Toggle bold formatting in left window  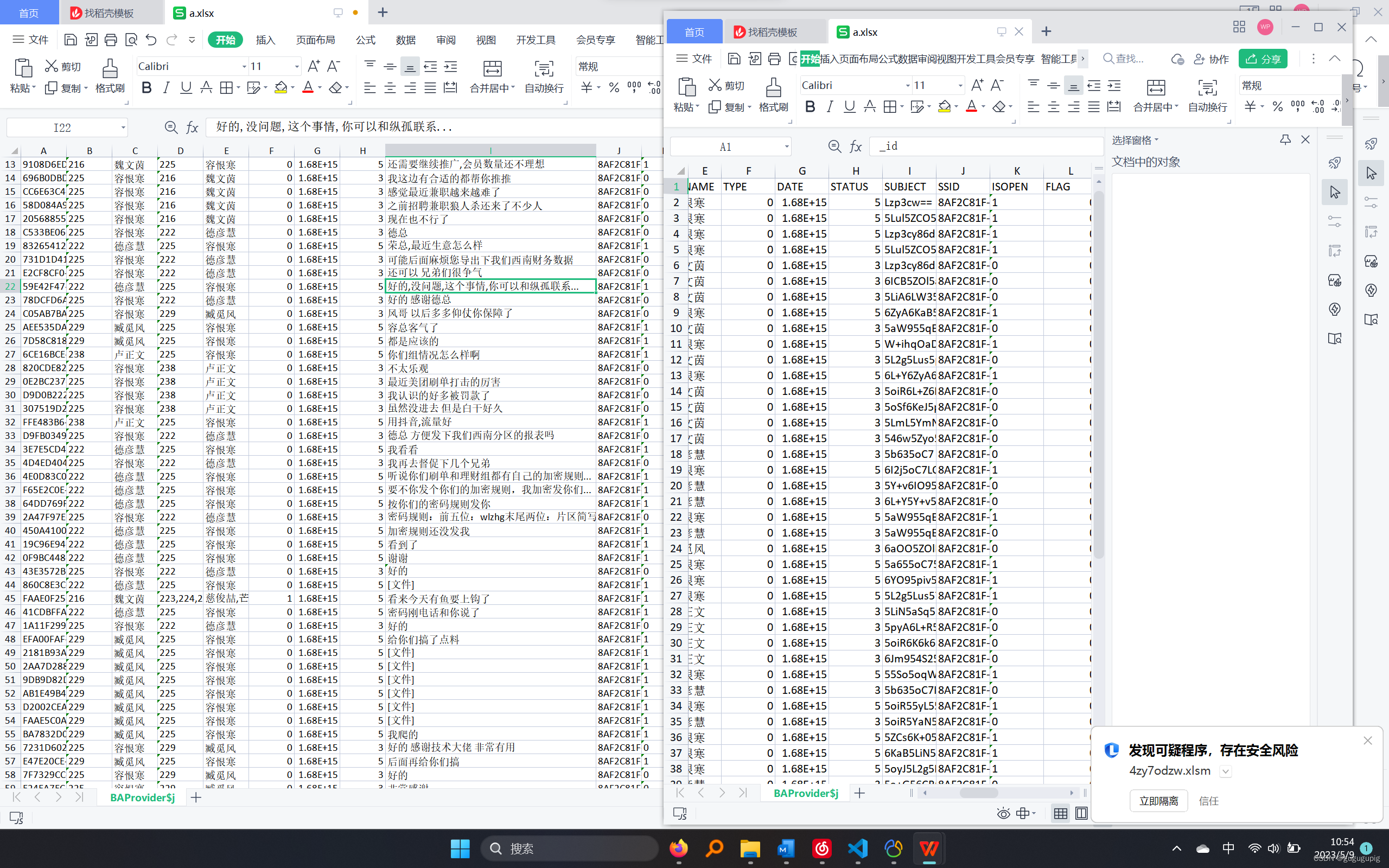[146, 88]
